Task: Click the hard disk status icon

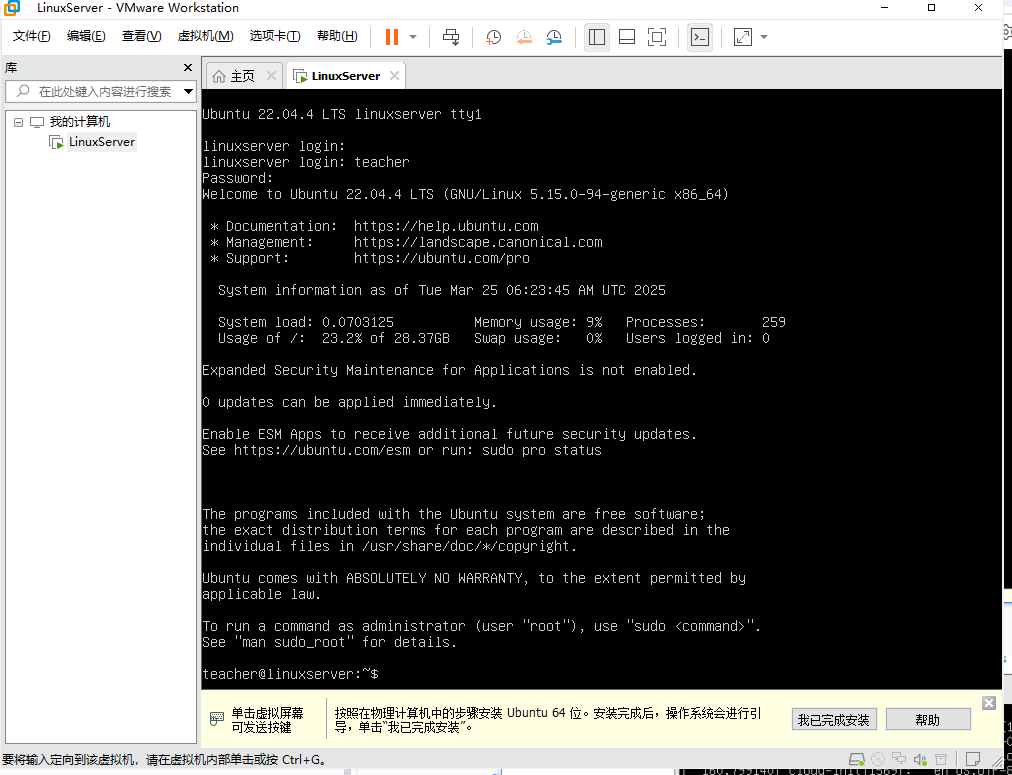Action: [856, 759]
